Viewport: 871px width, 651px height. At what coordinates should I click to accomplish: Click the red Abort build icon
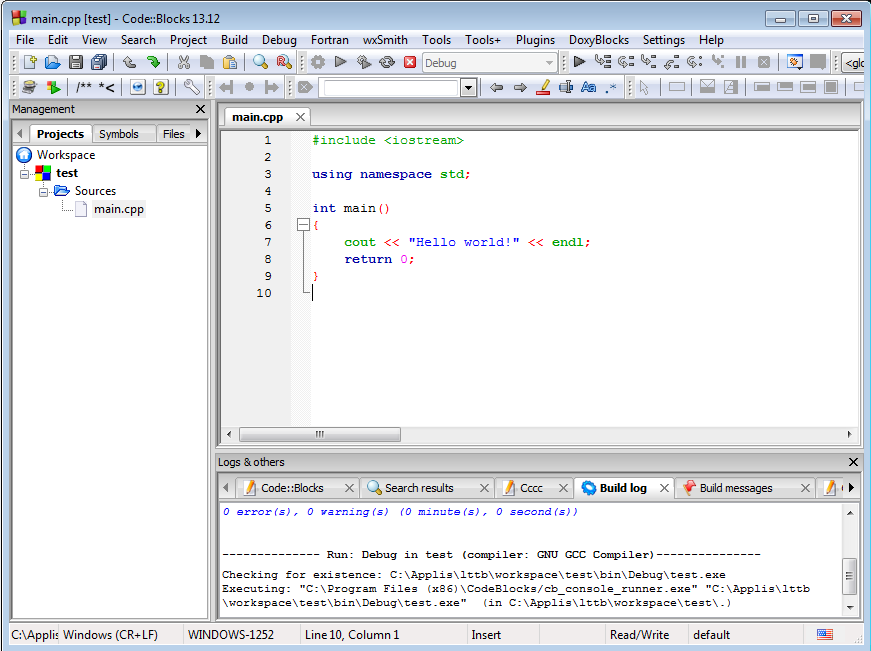410,62
